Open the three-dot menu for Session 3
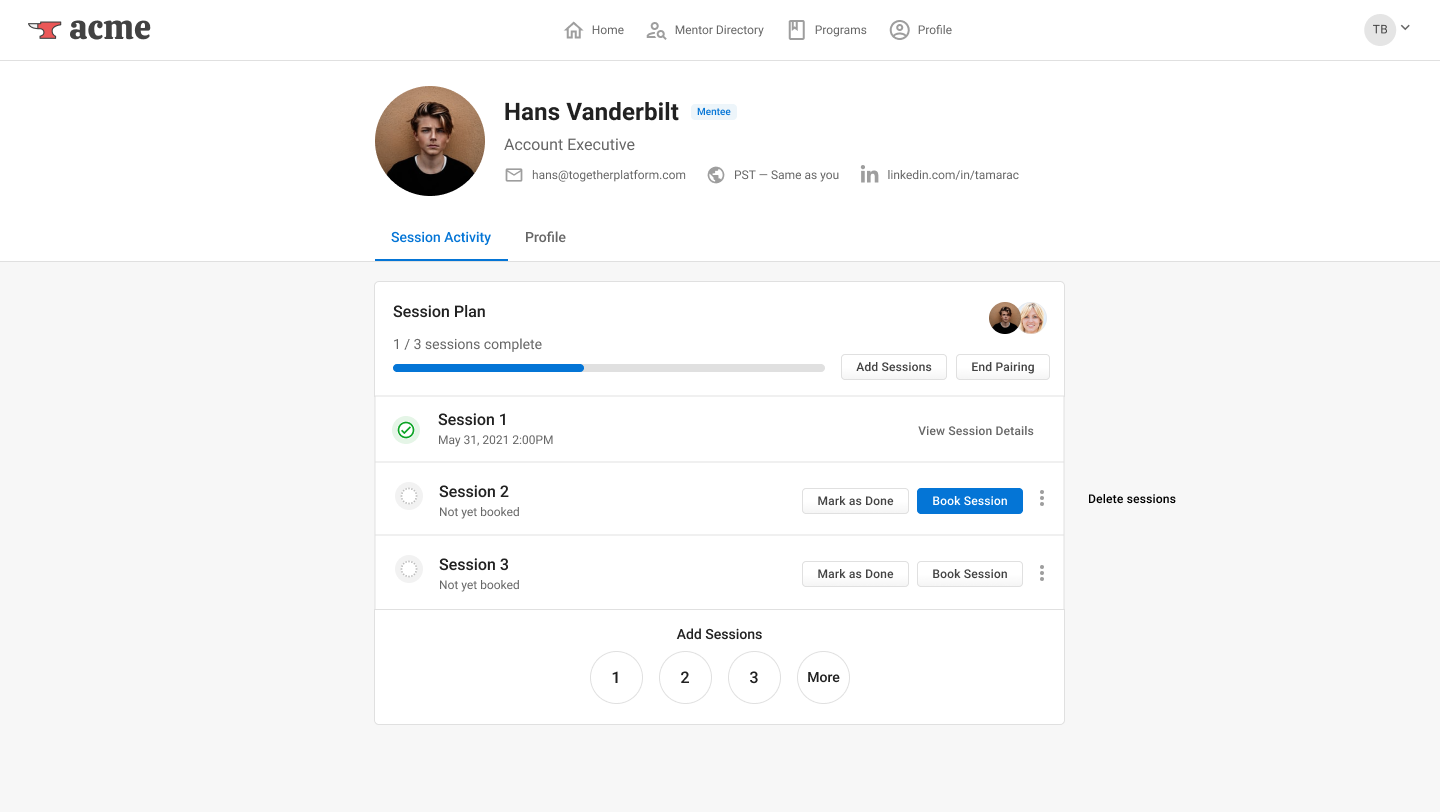 coord(1041,572)
